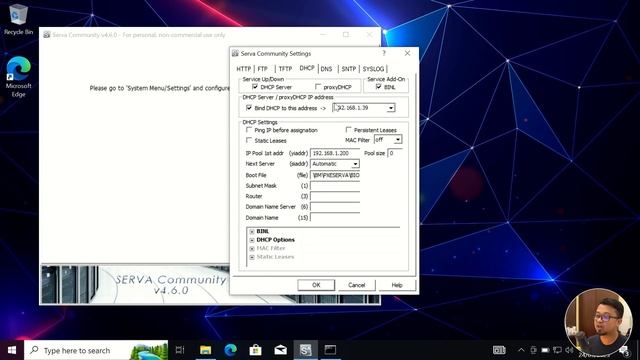Enable Persistent Leases checkbox
This screenshot has height=360, width=640.
pos(348,130)
